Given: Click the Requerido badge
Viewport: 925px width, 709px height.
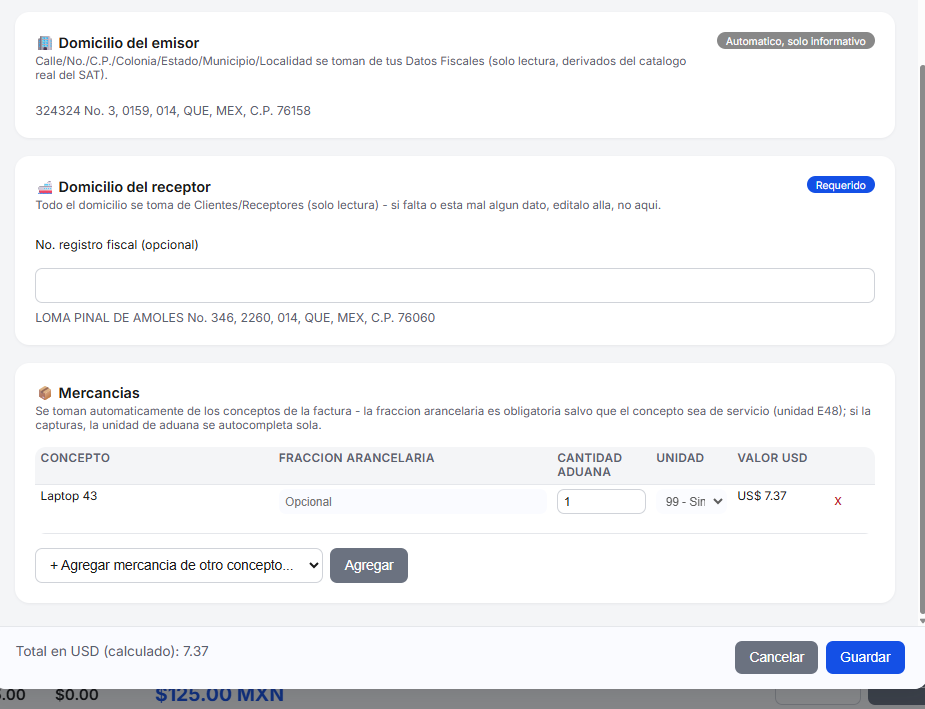Looking at the screenshot, I should coord(841,185).
